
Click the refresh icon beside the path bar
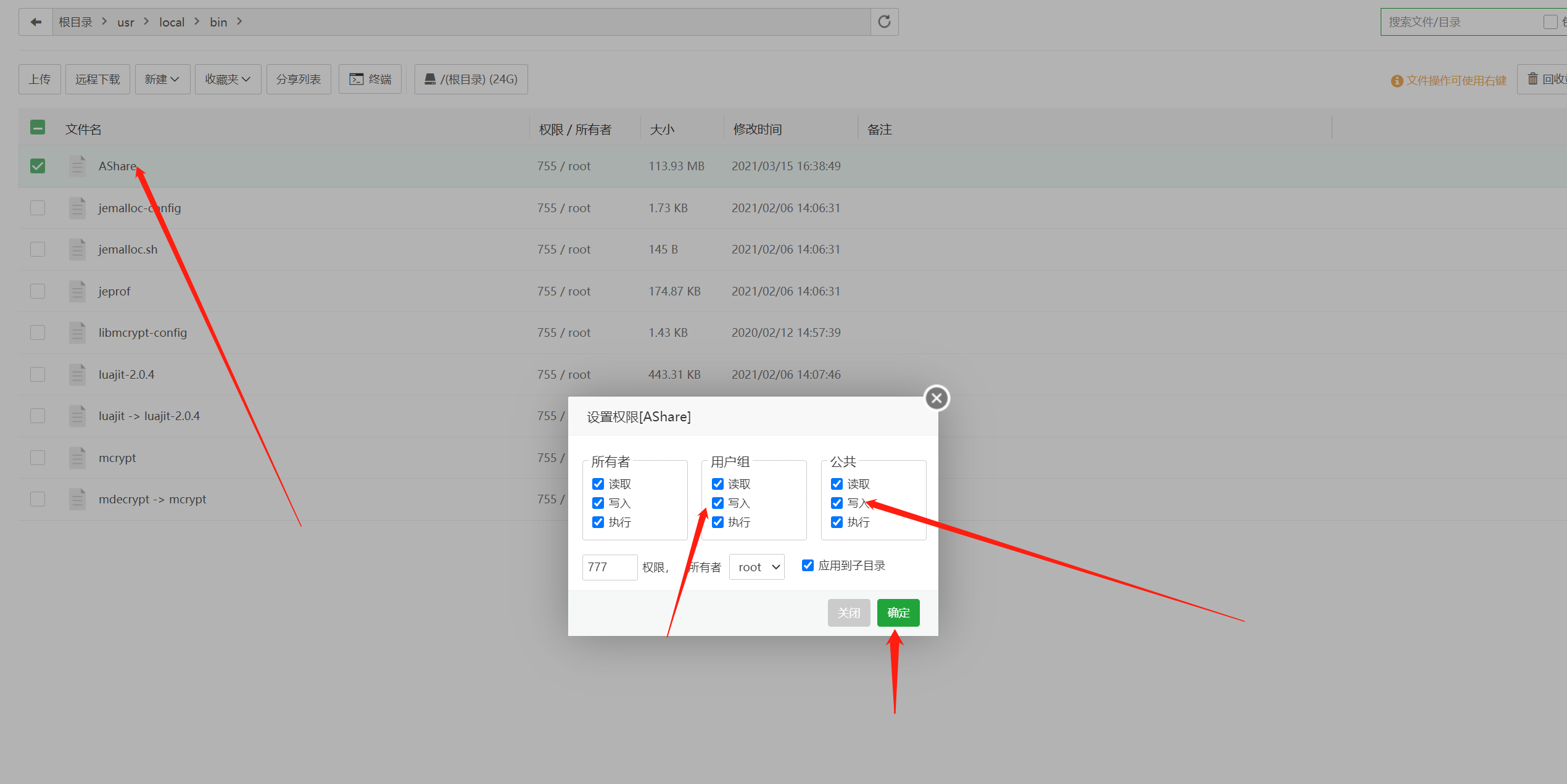pyautogui.click(x=884, y=22)
